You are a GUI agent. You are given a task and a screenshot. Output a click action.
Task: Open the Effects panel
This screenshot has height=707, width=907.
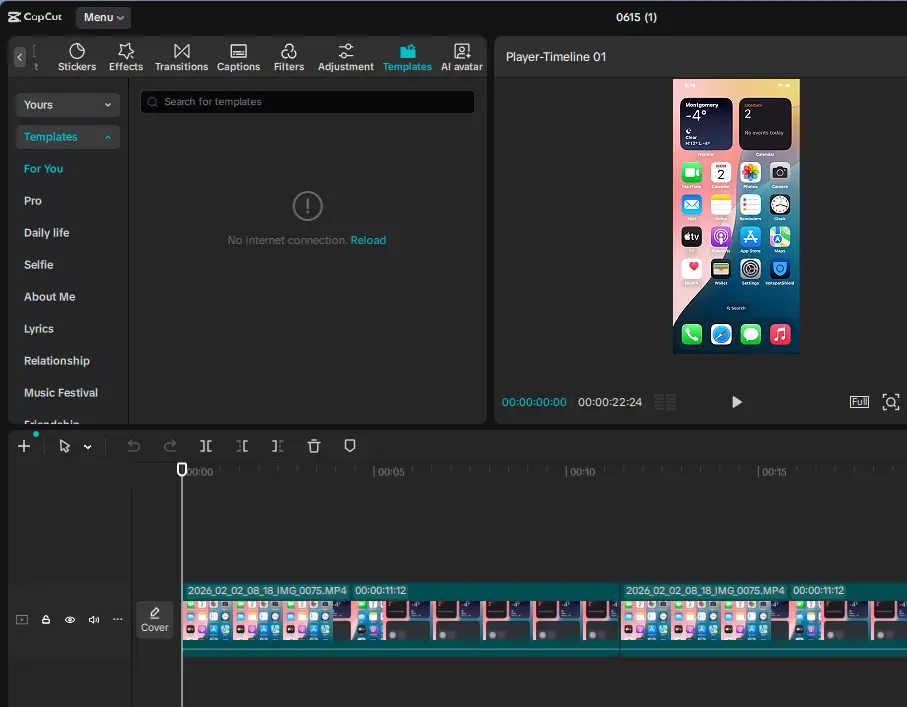point(126,57)
